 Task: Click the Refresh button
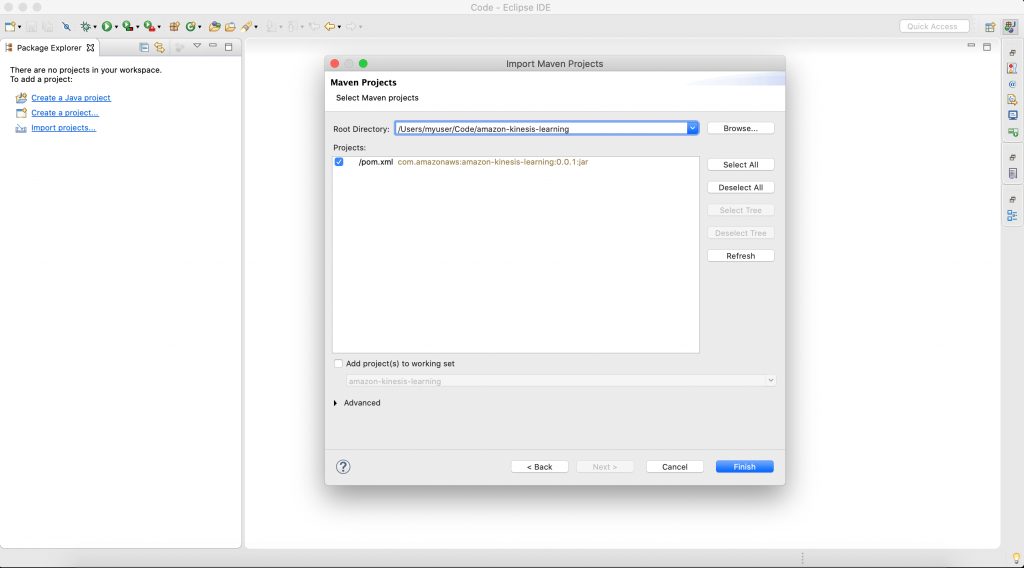click(x=741, y=256)
